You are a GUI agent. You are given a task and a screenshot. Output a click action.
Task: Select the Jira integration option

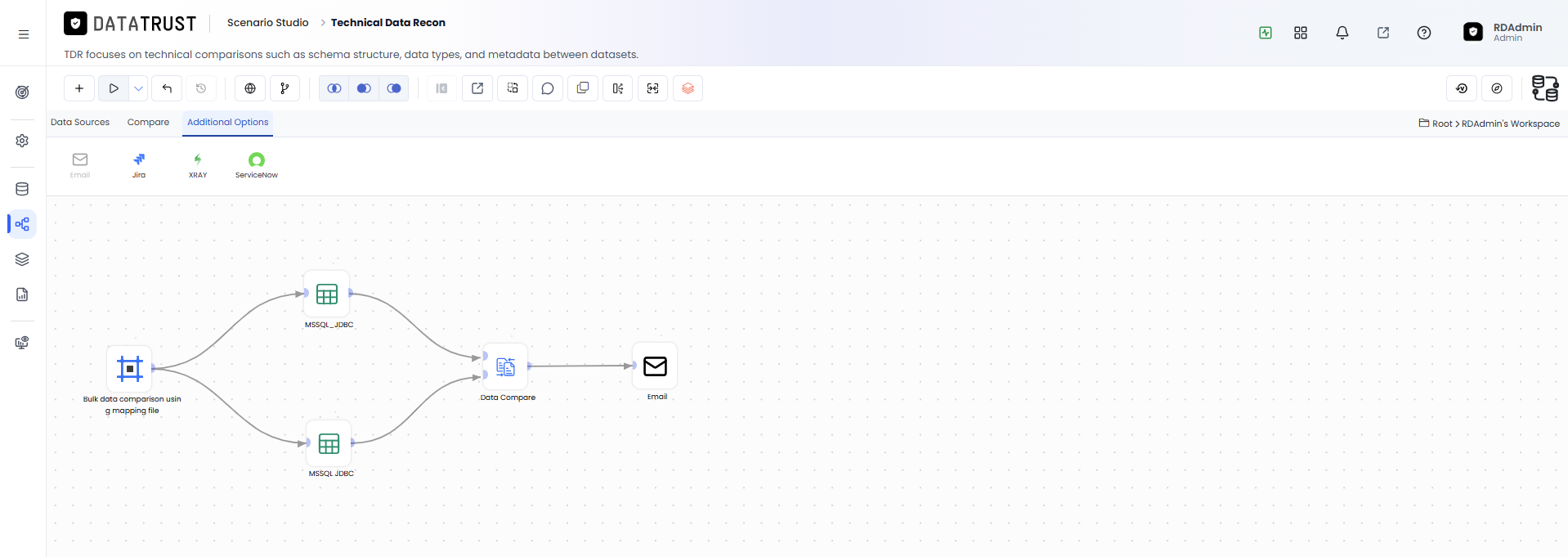click(x=139, y=165)
